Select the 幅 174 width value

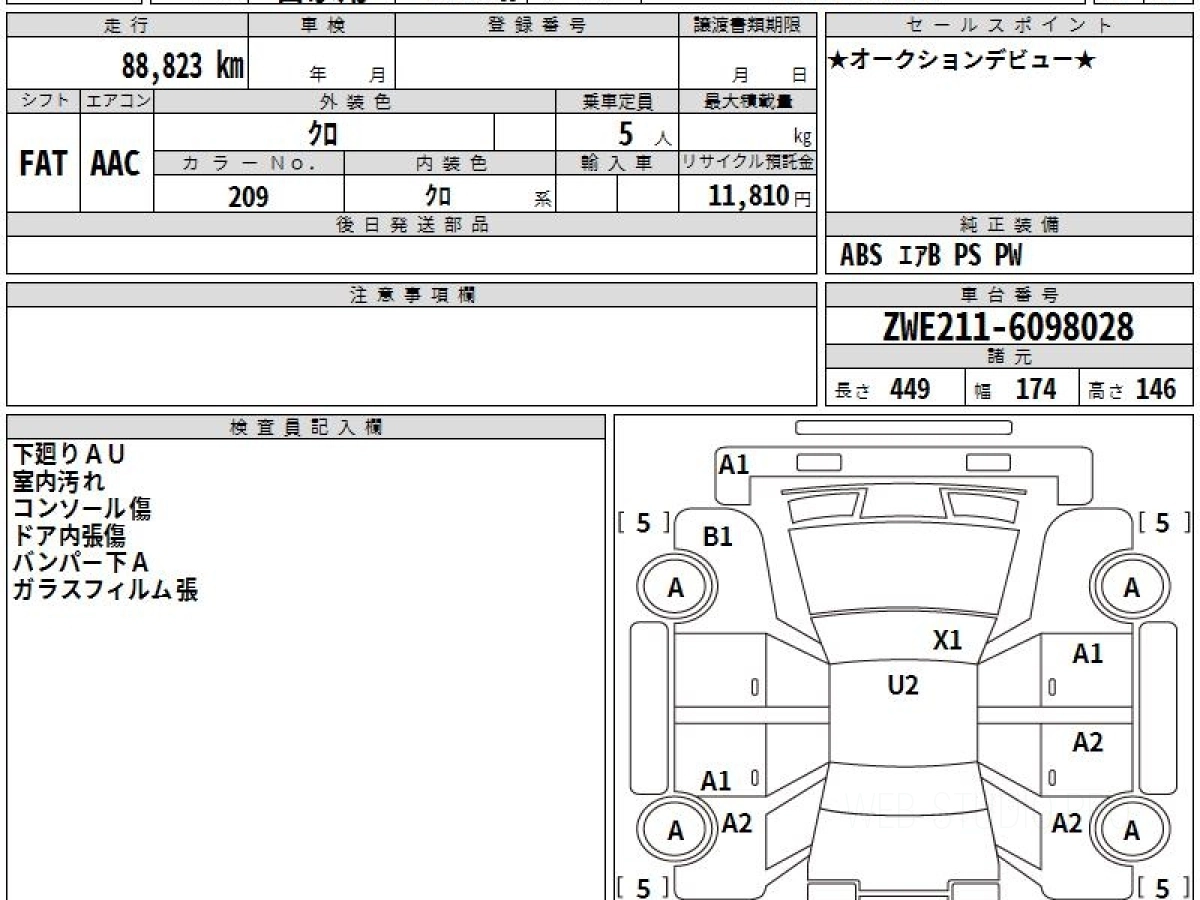coord(1016,389)
